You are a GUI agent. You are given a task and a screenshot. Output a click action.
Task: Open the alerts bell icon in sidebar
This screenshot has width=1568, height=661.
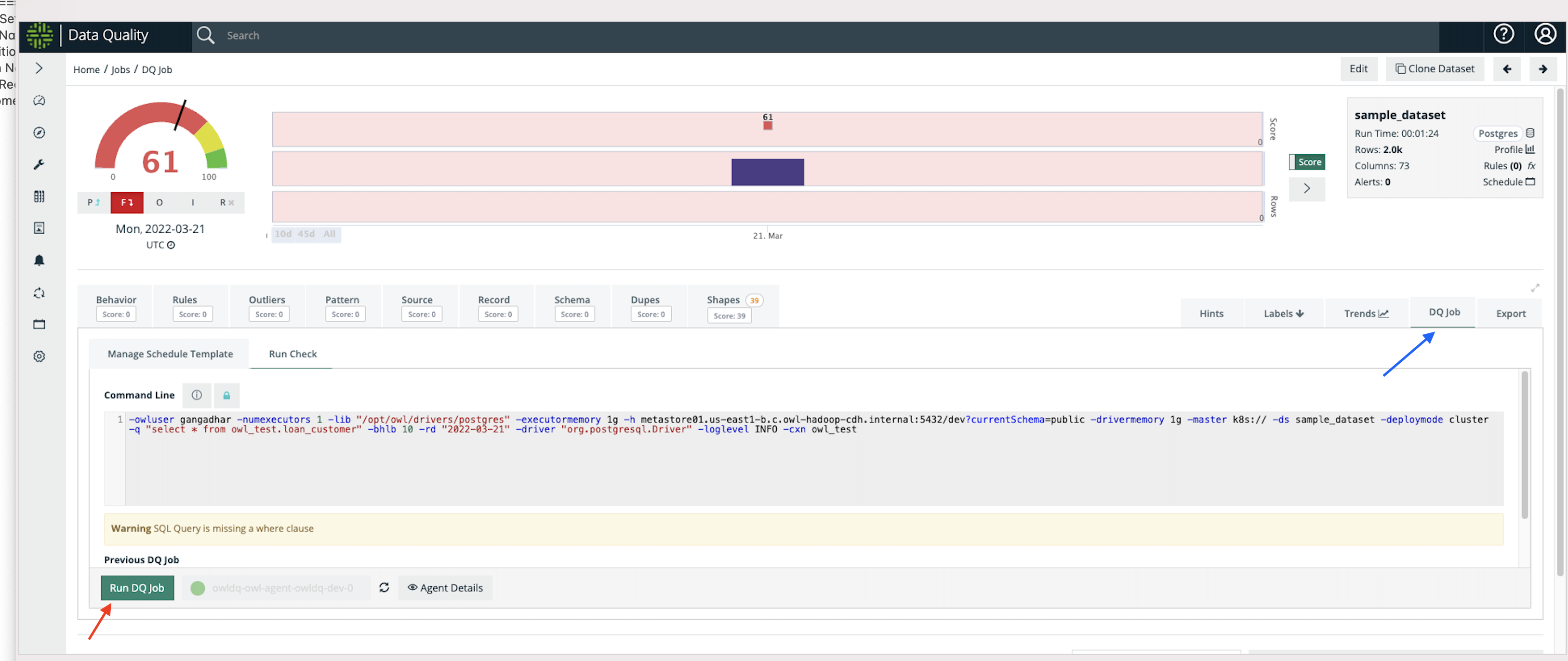click(39, 261)
